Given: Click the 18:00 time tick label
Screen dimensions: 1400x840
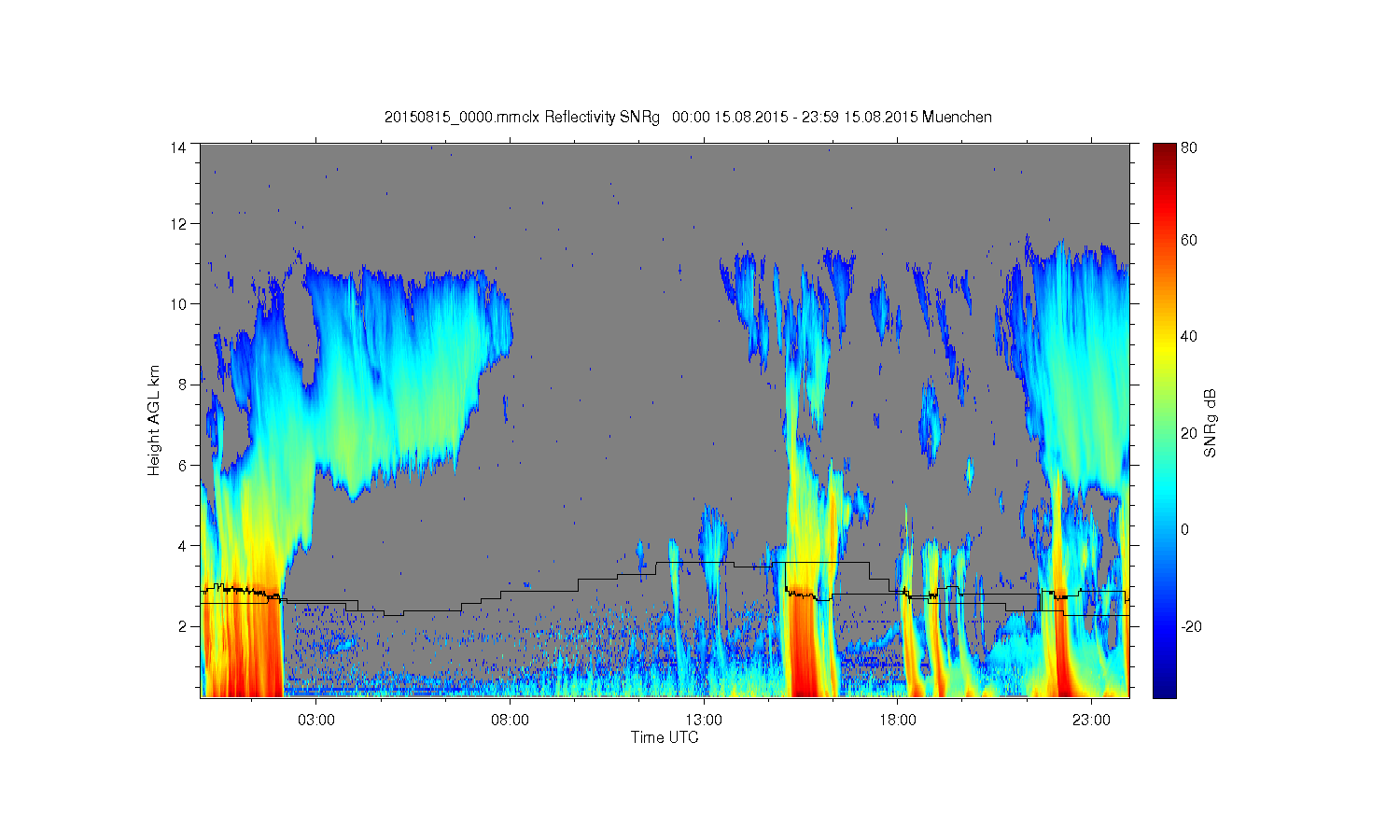Looking at the screenshot, I should coord(897,721).
